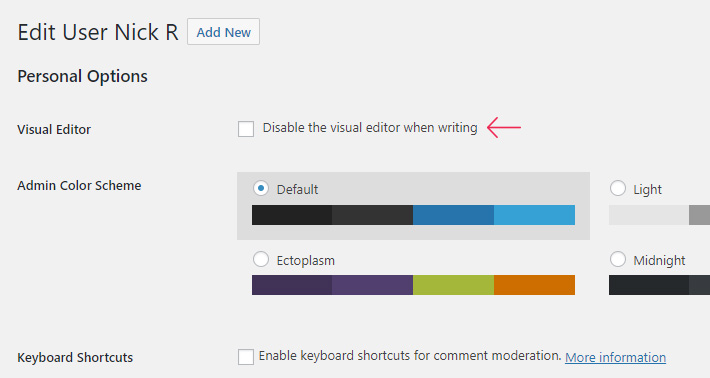The width and height of the screenshot is (710, 378).
Task: Open the More information link
Action: [615, 357]
